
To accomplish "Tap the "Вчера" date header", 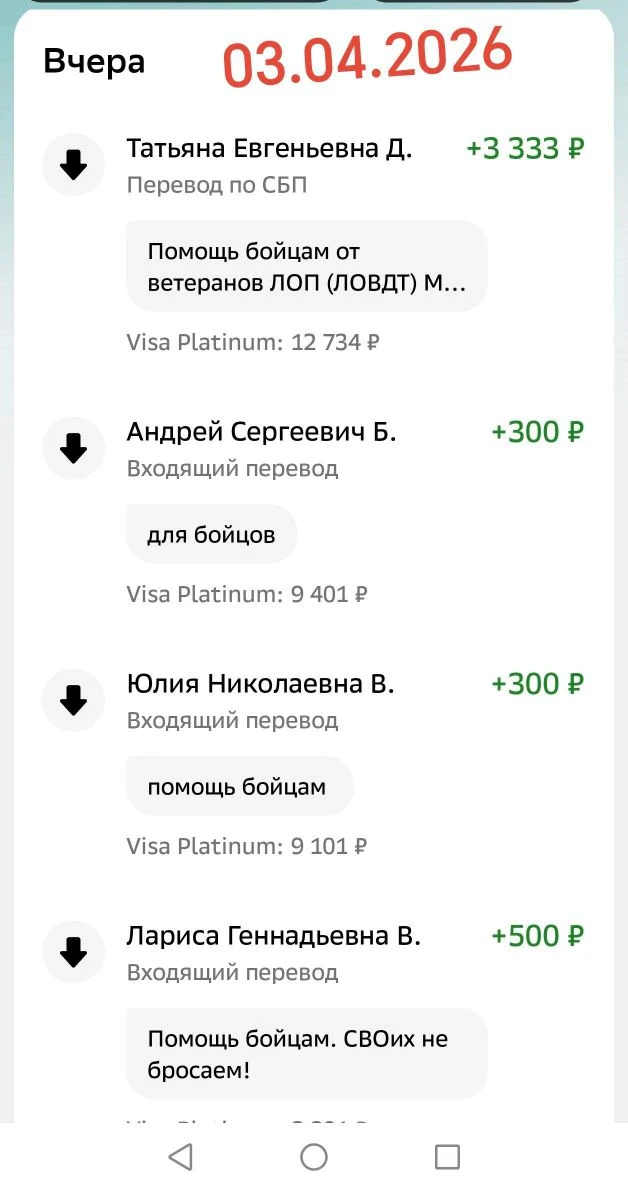I will click(x=94, y=62).
